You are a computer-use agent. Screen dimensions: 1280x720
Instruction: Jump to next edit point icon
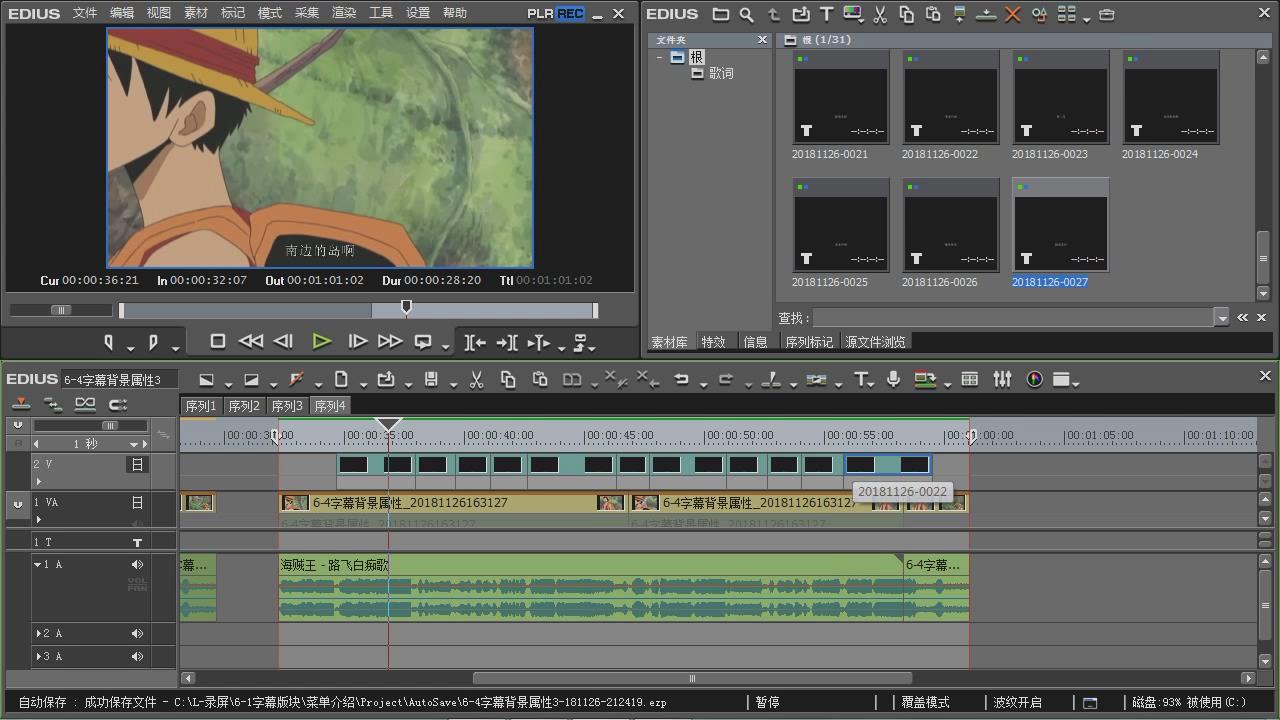pos(507,342)
